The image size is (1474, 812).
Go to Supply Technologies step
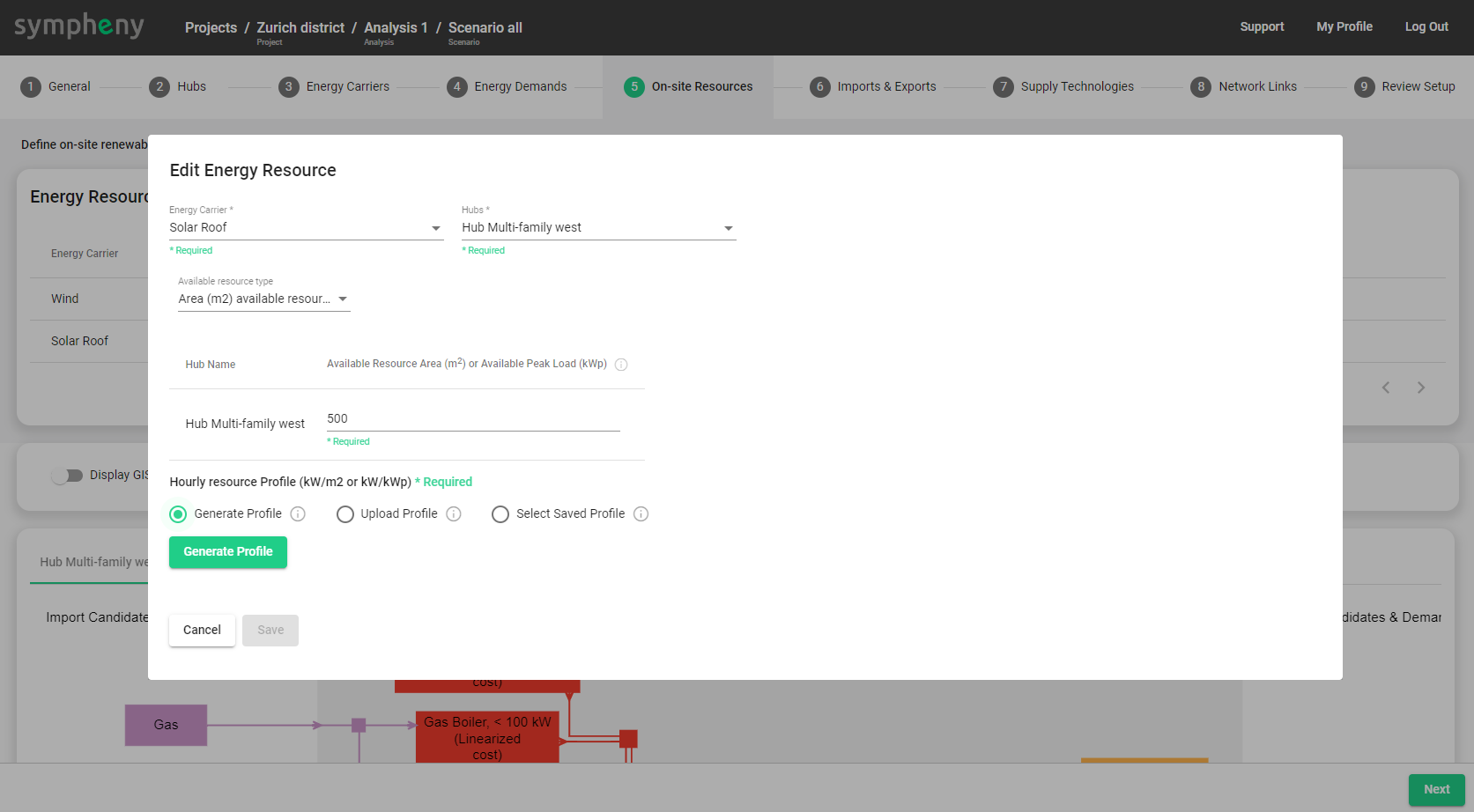[x=1076, y=87]
